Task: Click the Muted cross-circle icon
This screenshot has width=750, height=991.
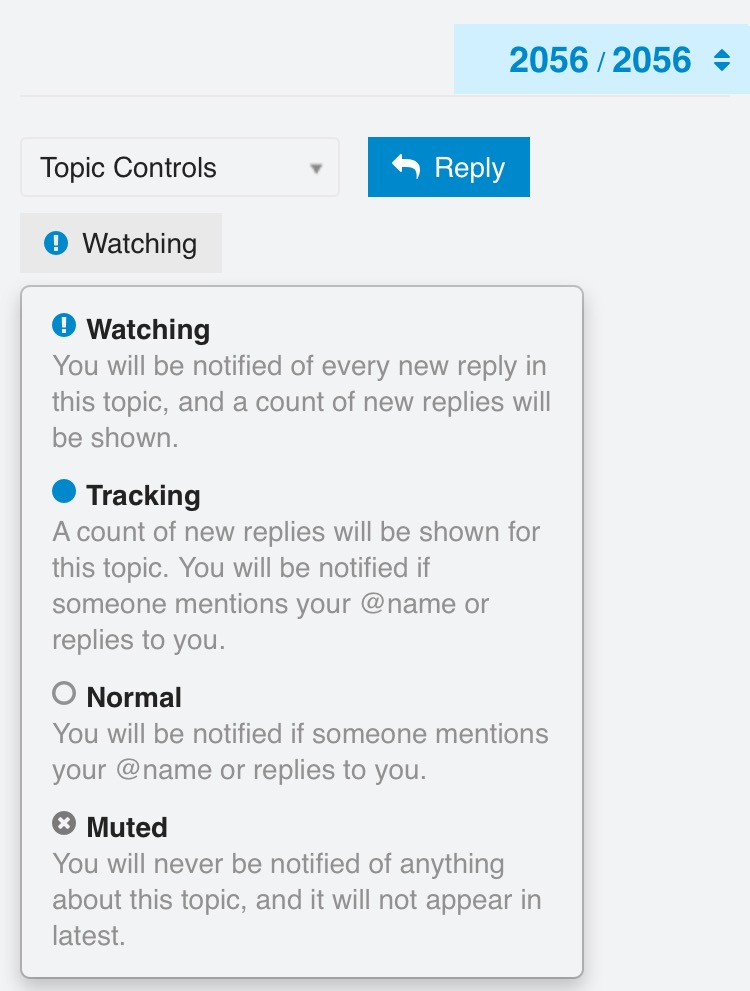Action: 64,823
